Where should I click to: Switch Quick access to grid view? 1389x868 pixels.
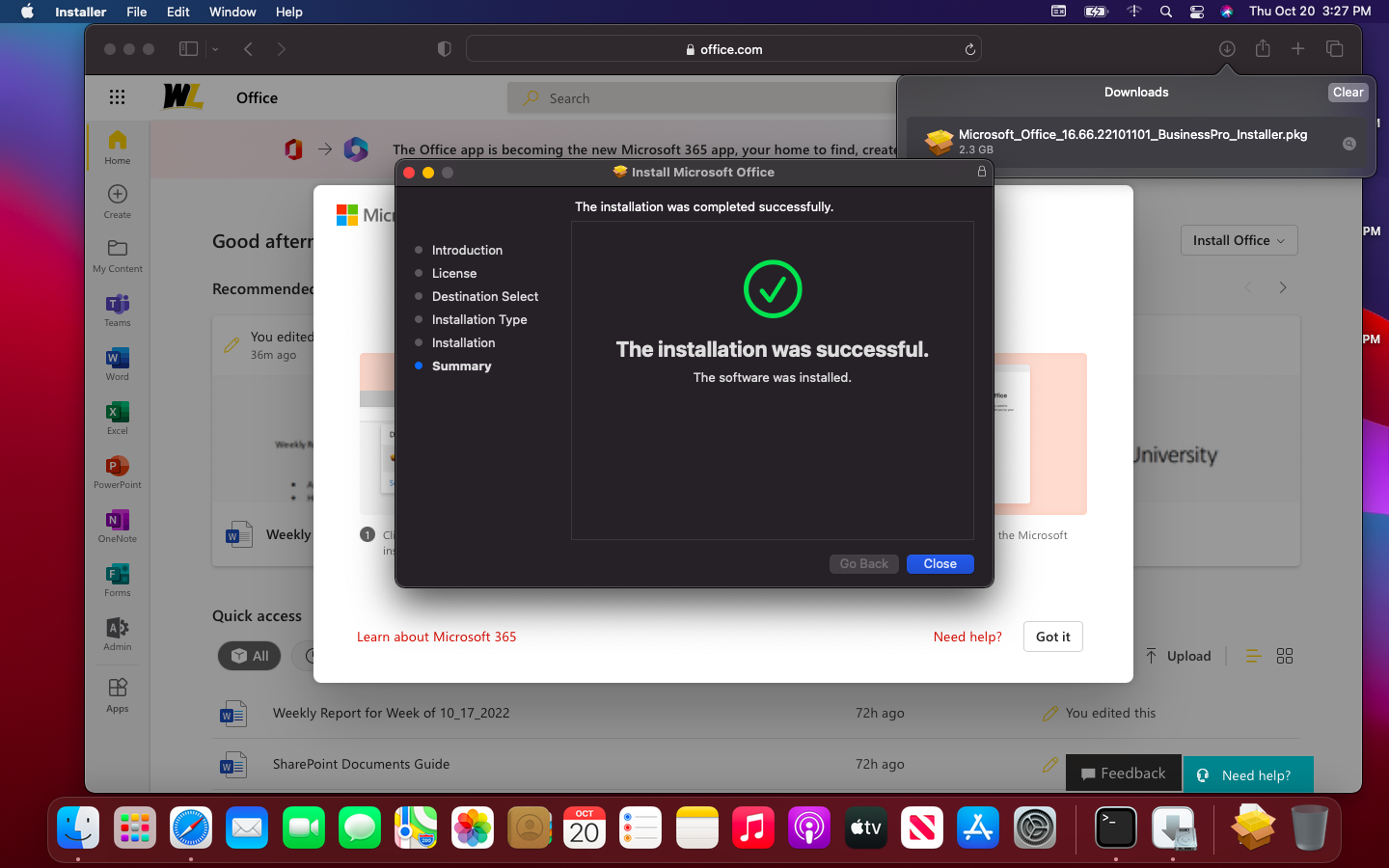(x=1285, y=656)
